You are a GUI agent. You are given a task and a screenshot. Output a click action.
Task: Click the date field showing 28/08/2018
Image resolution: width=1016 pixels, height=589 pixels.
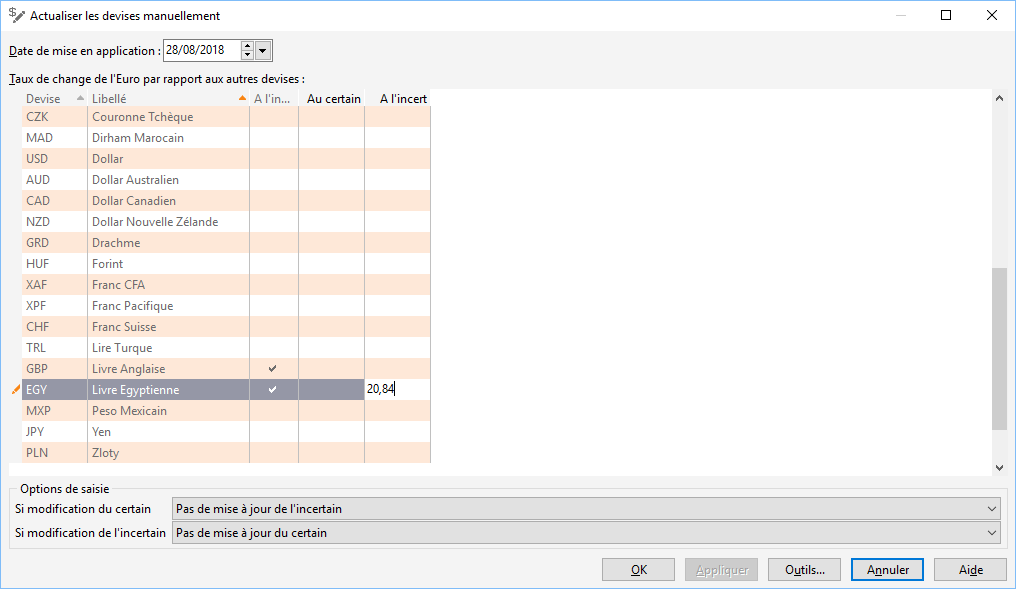pos(202,50)
